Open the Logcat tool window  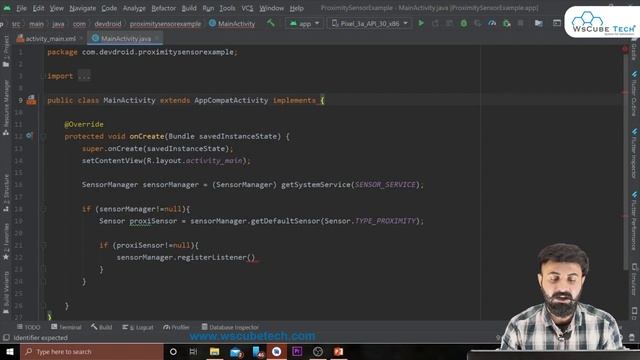click(138, 327)
